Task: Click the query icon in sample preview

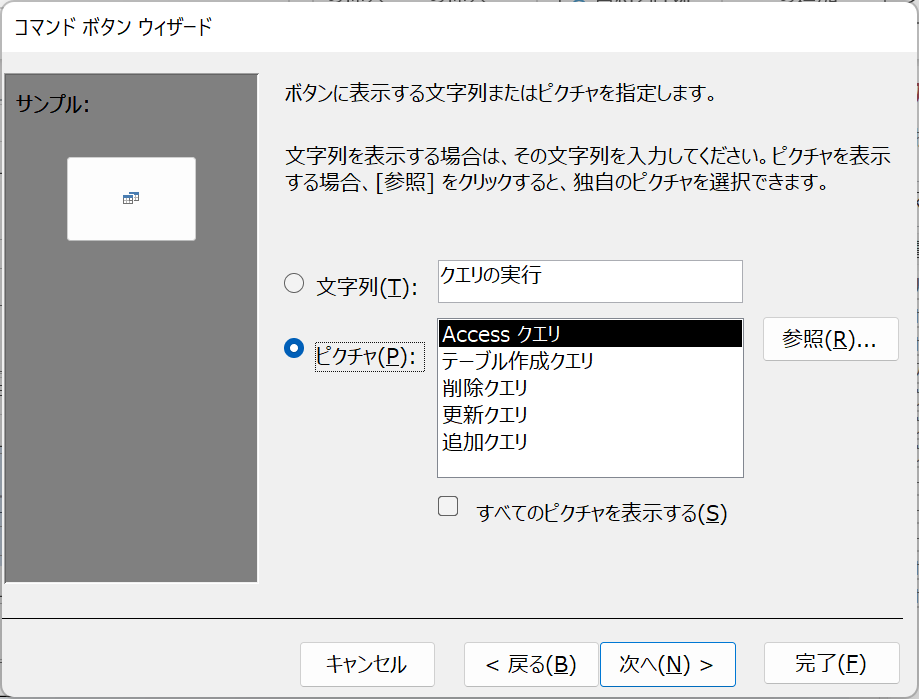Action: click(131, 198)
